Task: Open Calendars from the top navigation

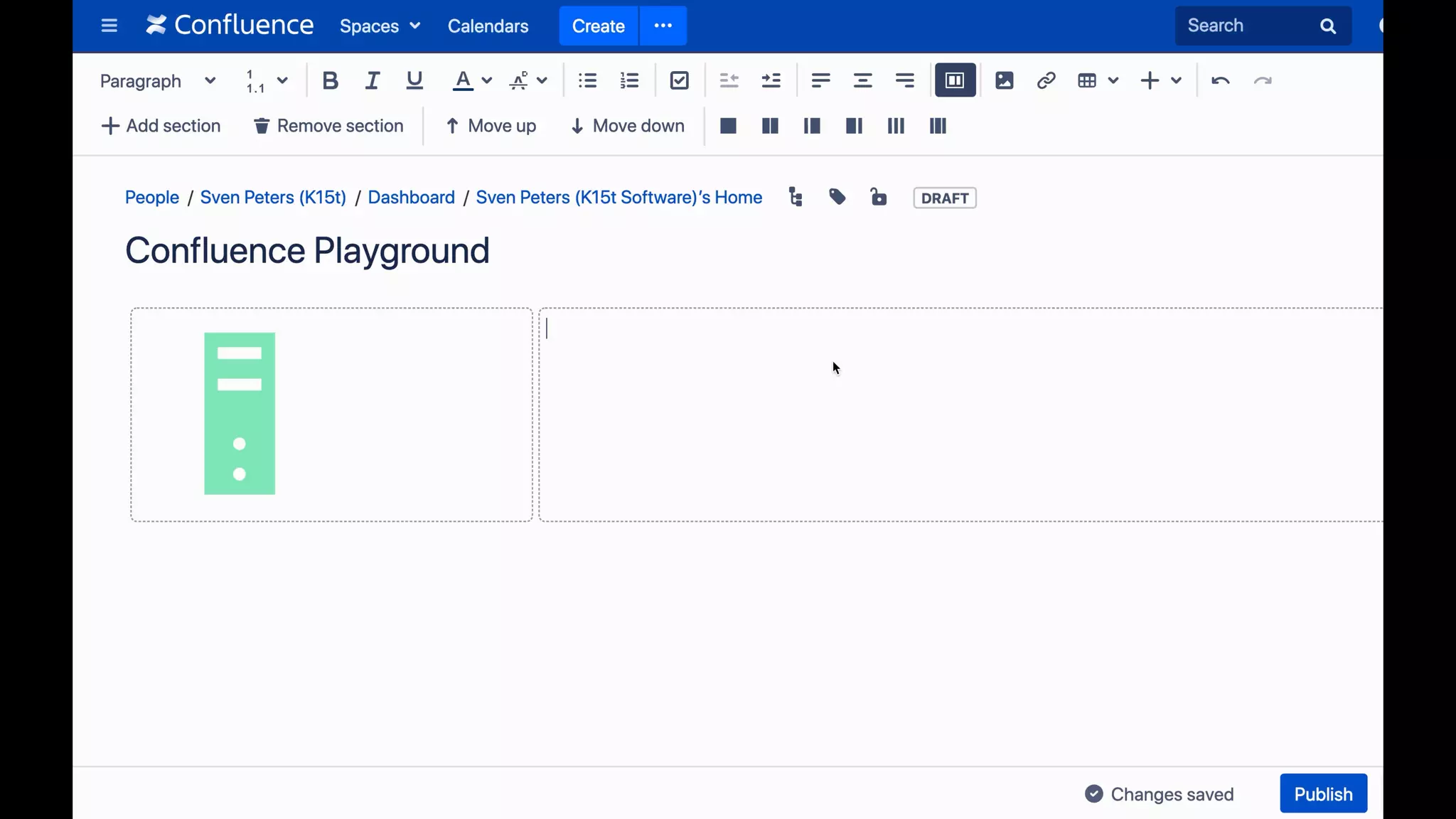Action: tap(488, 26)
